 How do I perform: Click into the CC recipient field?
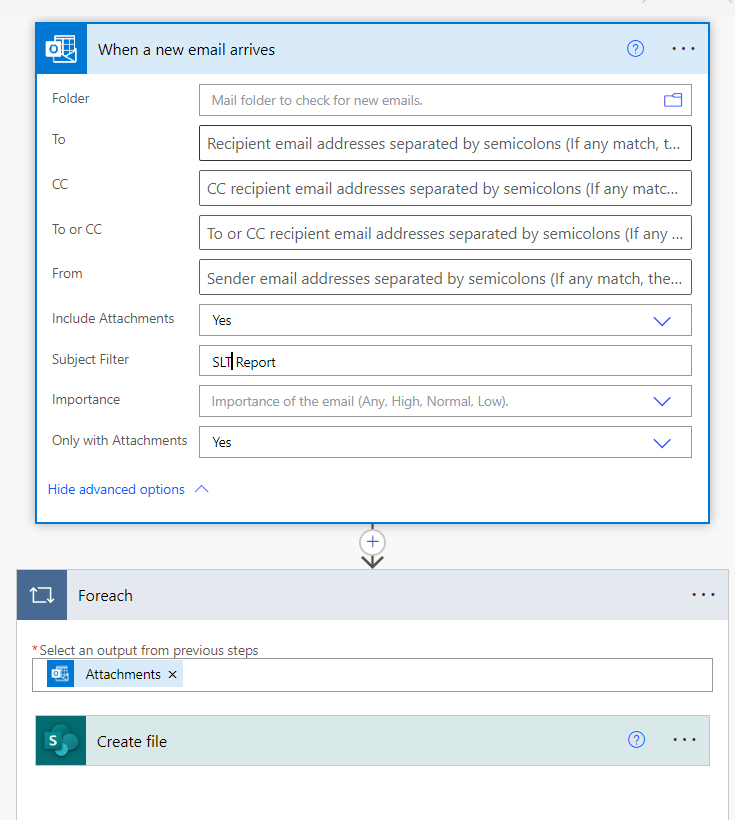[x=445, y=188]
